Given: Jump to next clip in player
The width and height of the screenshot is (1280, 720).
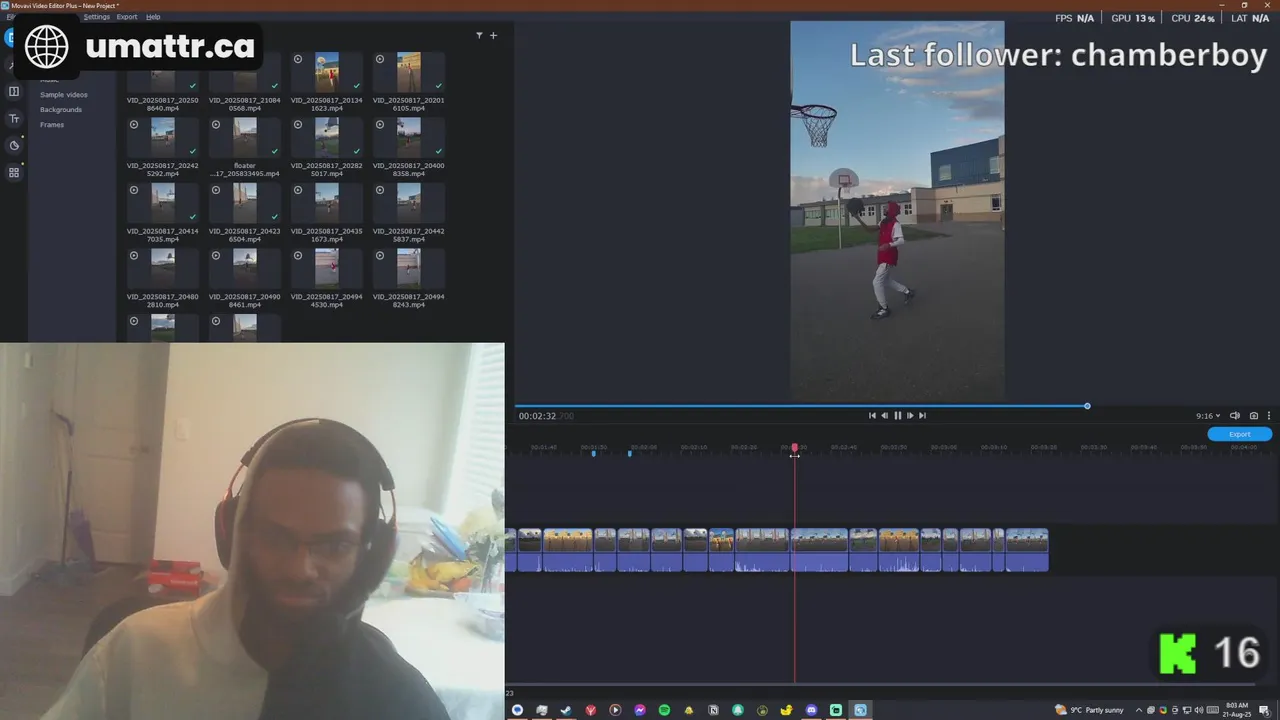Looking at the screenshot, I should coord(922,416).
